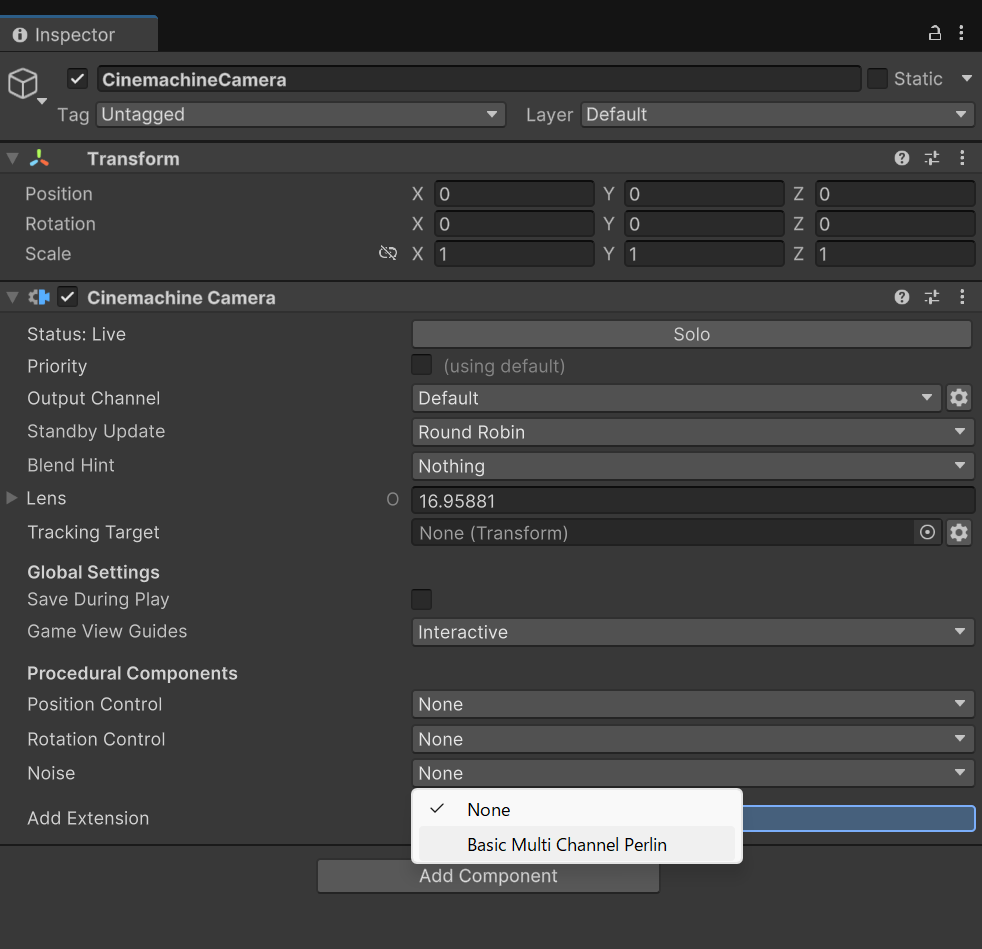The width and height of the screenshot is (982, 949).
Task: Open the Output Channel dropdown
Action: pyautogui.click(x=676, y=398)
